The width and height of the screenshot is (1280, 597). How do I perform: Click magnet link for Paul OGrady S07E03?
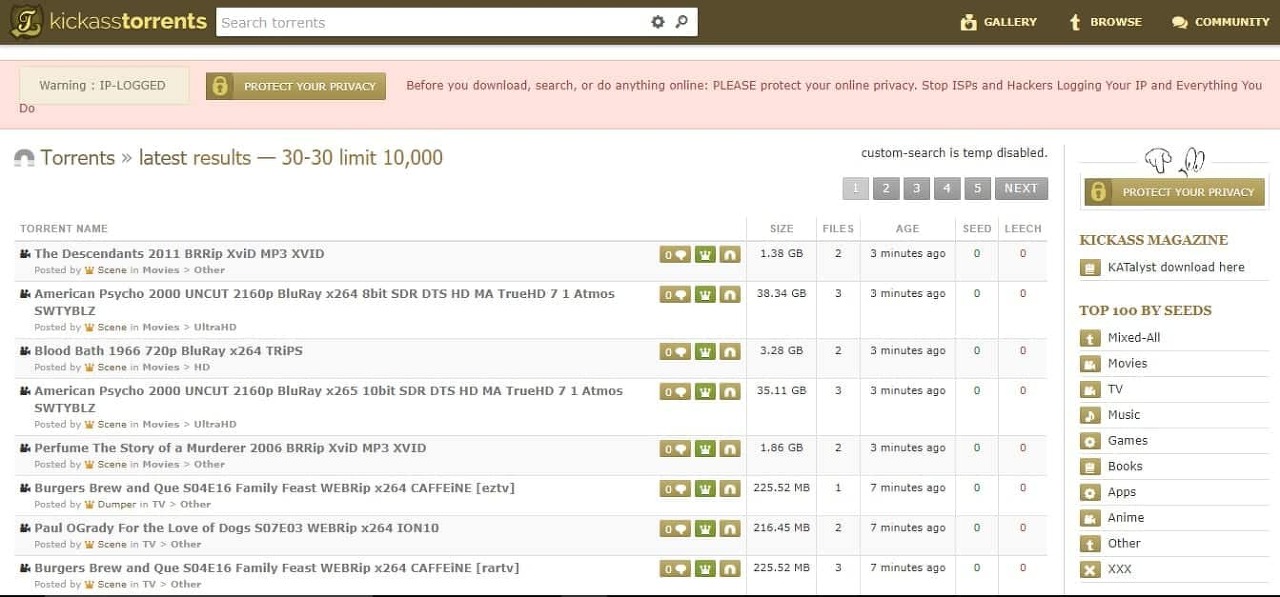point(730,529)
